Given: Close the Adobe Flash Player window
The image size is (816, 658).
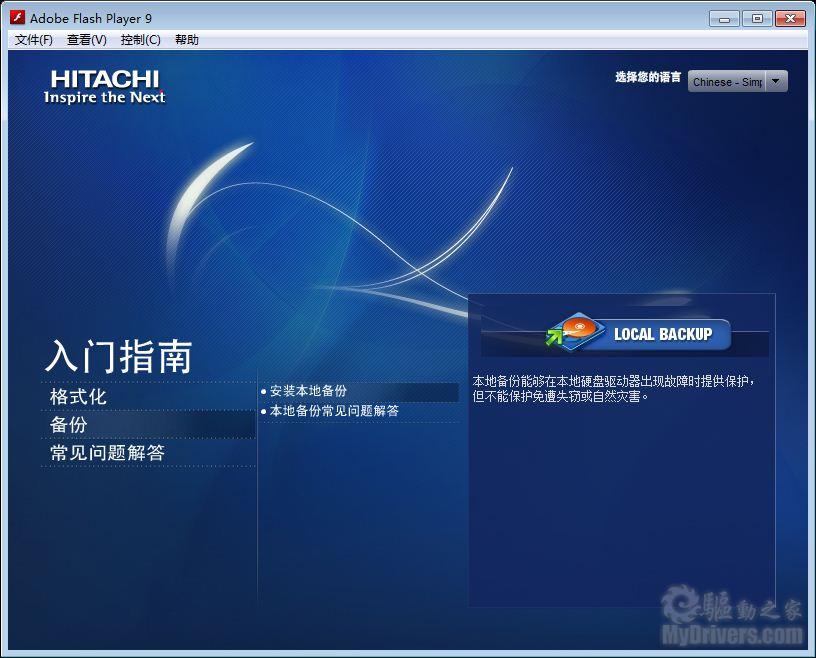Looking at the screenshot, I should coord(790,18).
